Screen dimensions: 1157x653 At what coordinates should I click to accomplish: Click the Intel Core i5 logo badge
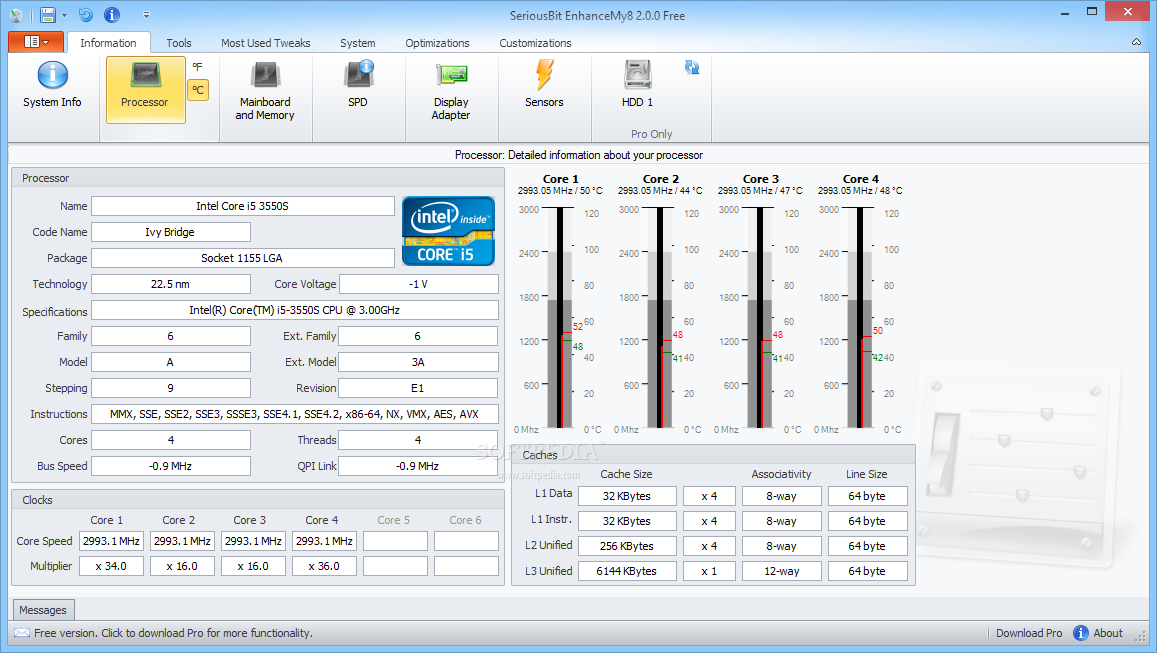(x=448, y=231)
